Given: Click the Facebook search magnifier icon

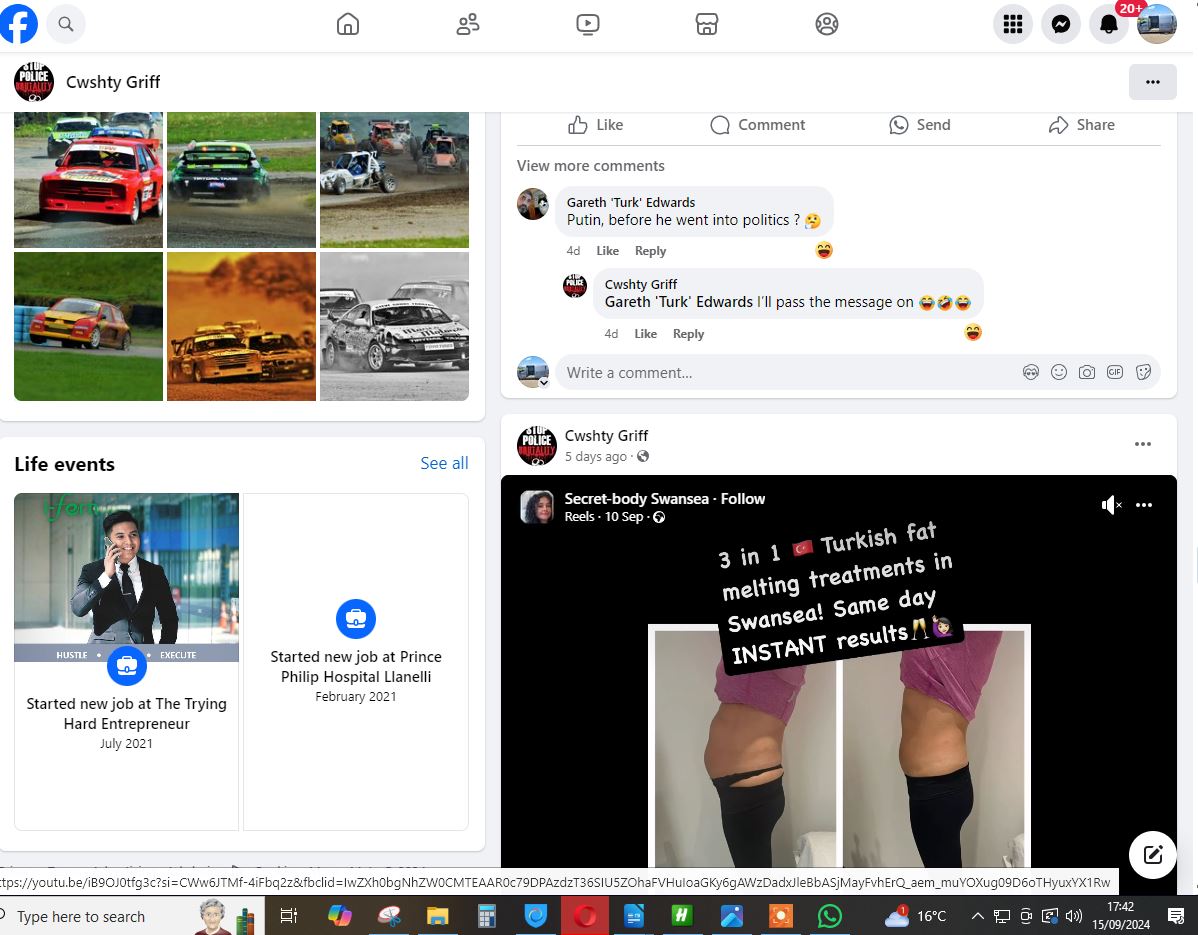Looking at the screenshot, I should tap(66, 25).
